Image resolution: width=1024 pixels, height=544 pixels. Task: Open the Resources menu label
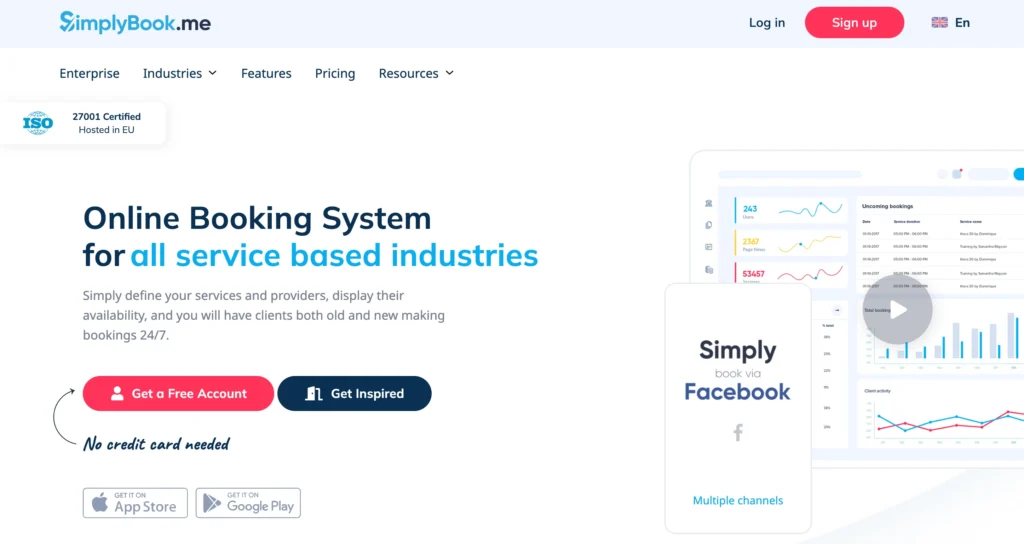pos(408,73)
